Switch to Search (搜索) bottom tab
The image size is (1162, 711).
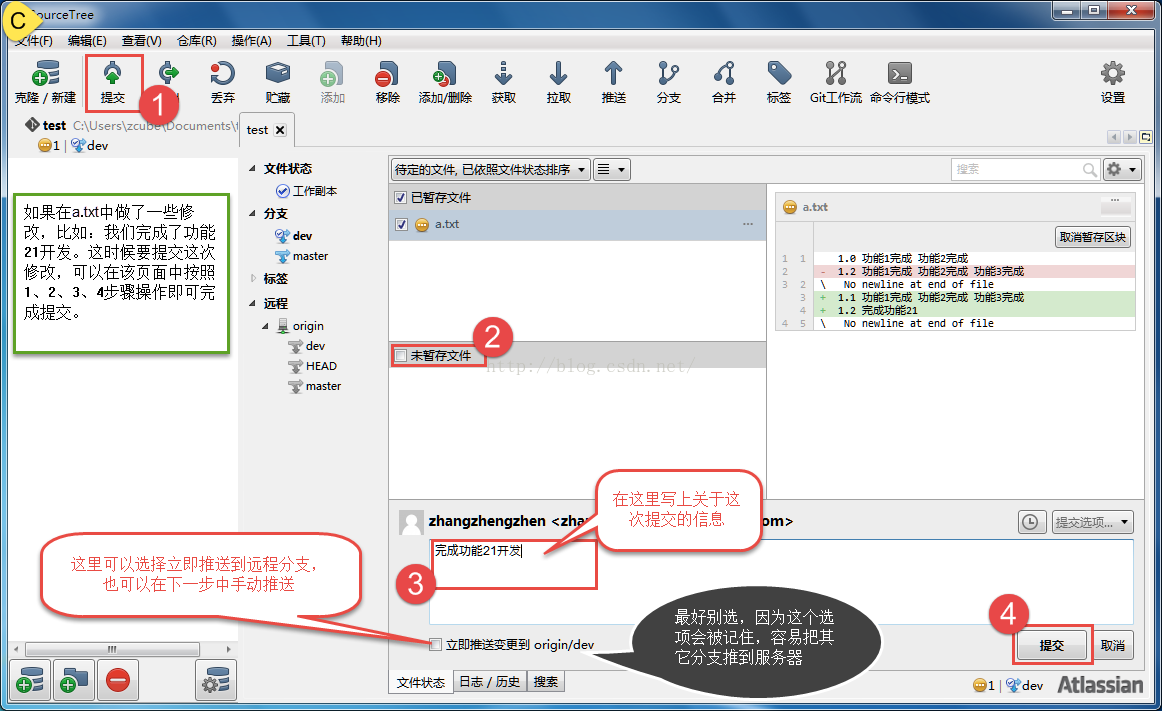(x=545, y=682)
